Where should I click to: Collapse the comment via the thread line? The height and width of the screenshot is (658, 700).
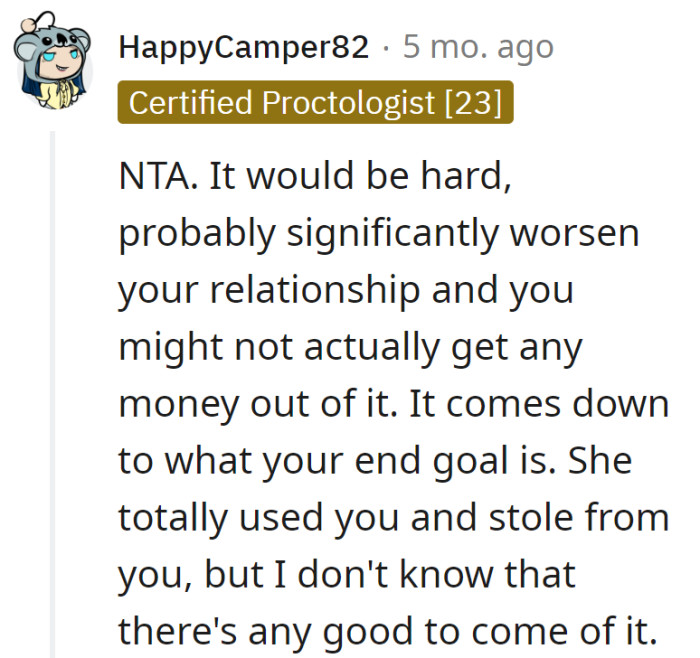point(53,395)
